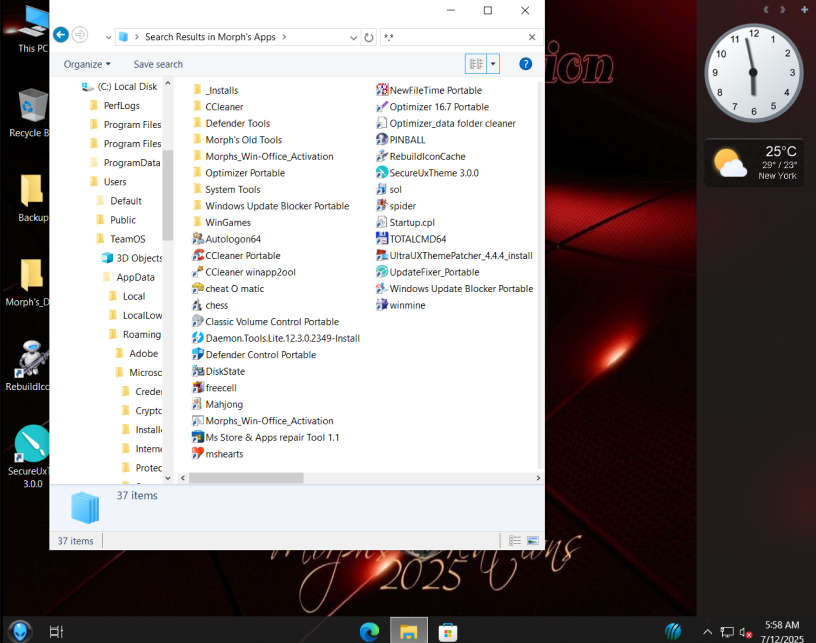Select the PINBALL game icon

pyautogui.click(x=401, y=139)
